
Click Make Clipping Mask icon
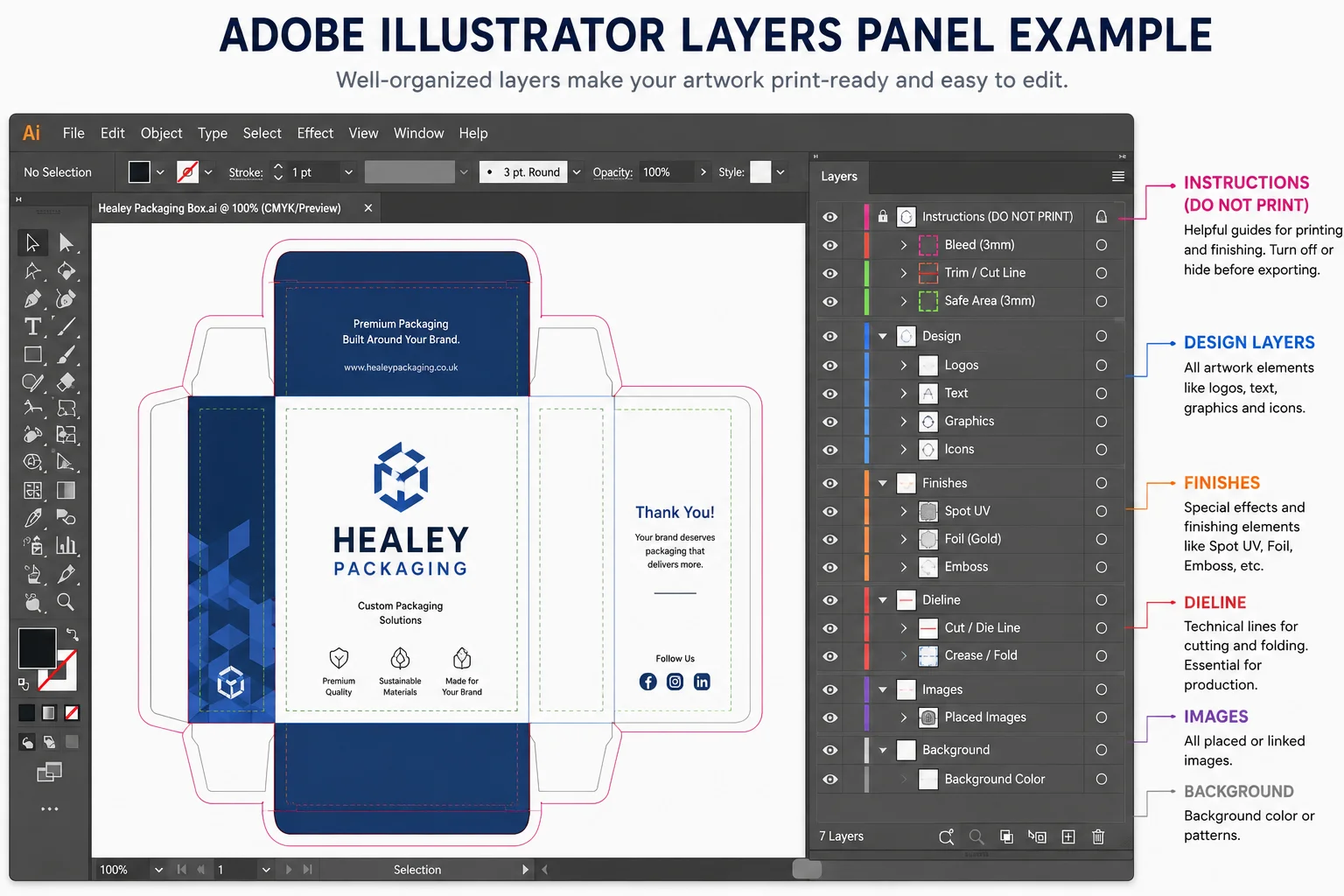[1006, 836]
